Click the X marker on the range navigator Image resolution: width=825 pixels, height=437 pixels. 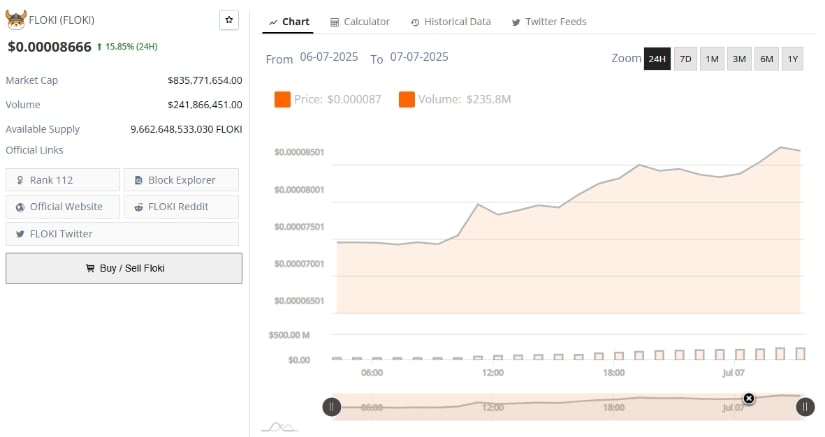click(749, 398)
